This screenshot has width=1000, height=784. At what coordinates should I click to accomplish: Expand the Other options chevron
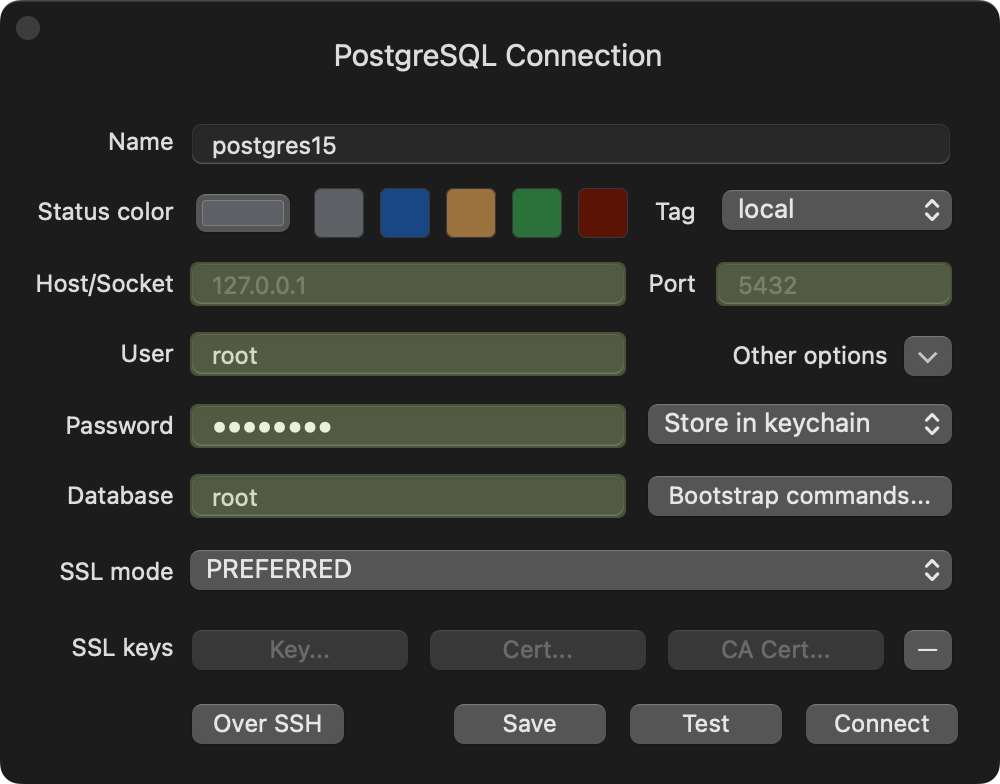(927, 356)
